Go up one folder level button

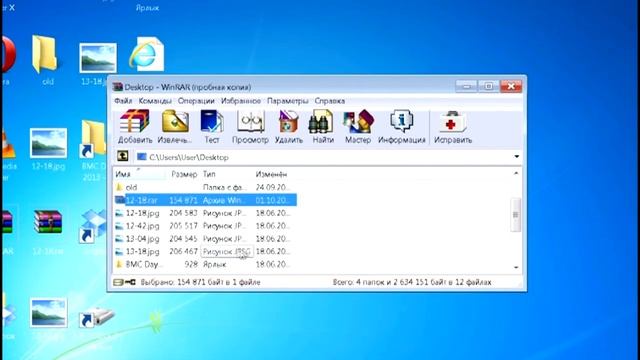[x=123, y=156]
